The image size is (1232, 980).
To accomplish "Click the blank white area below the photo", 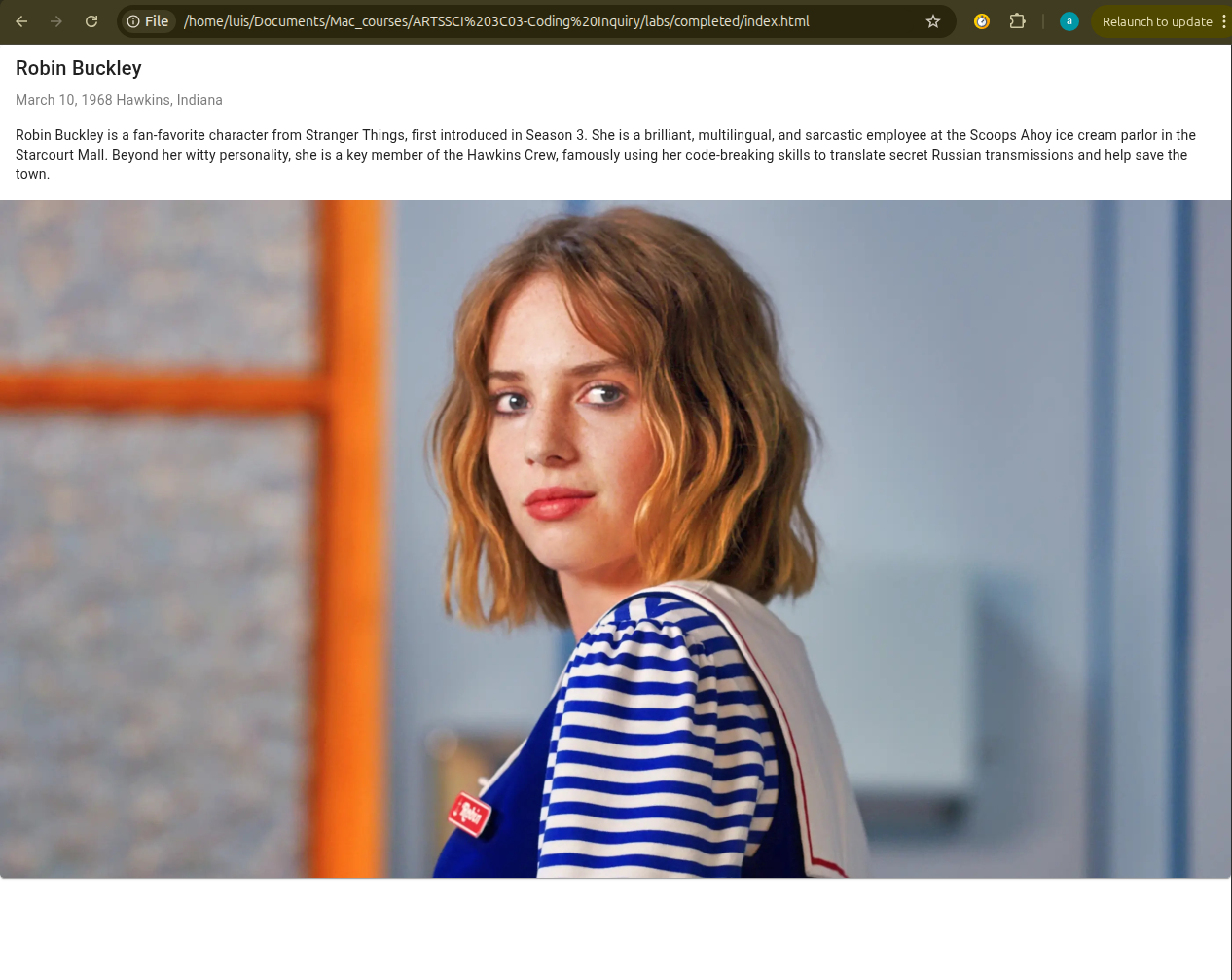I will 615,929.
